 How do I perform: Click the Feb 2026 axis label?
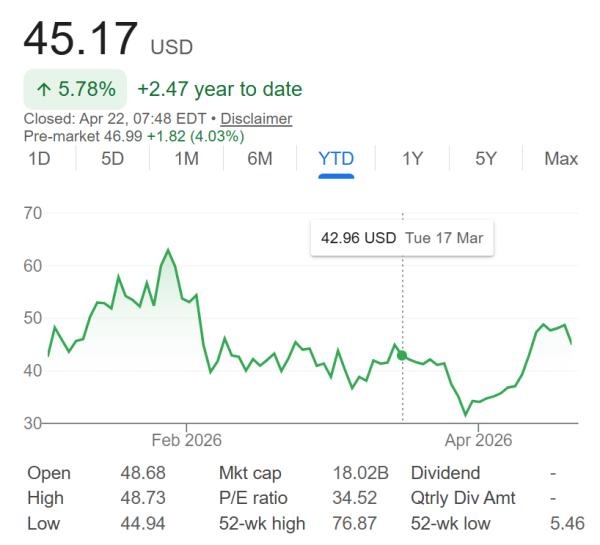click(186, 439)
